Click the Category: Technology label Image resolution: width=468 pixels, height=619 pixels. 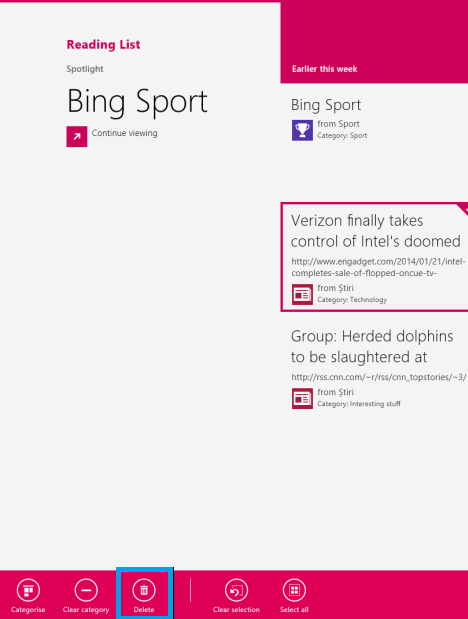click(x=352, y=300)
